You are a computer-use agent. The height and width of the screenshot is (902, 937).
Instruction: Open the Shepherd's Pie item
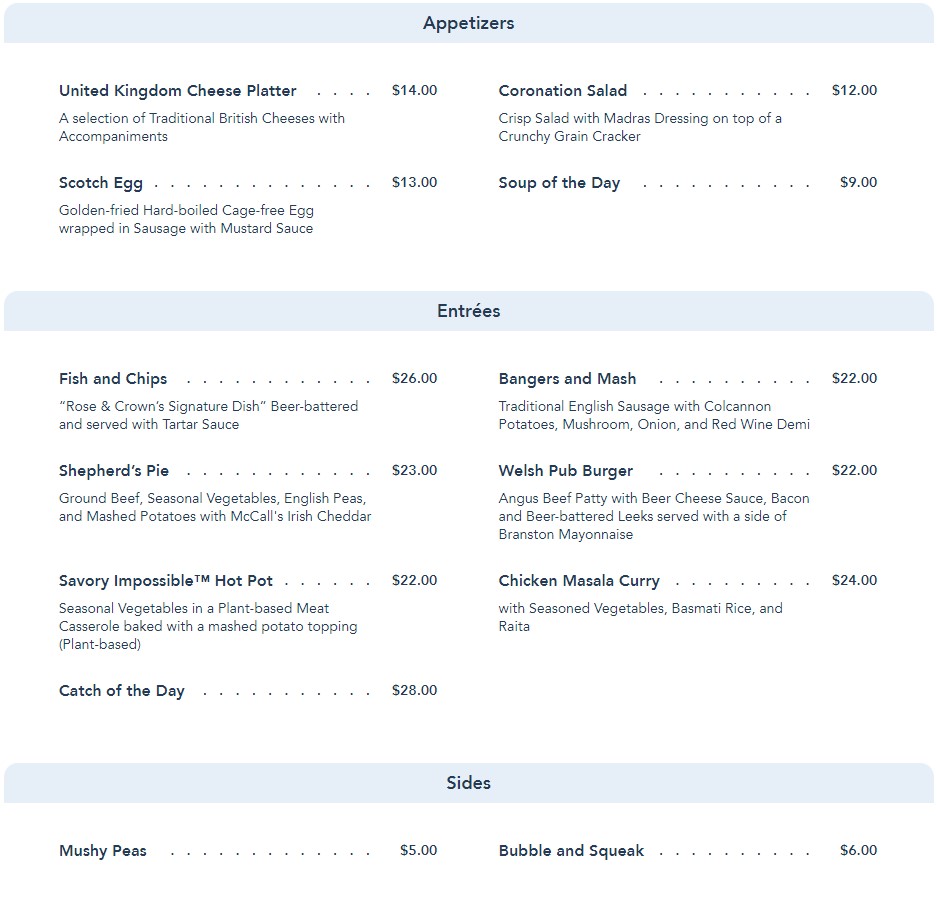tap(114, 471)
